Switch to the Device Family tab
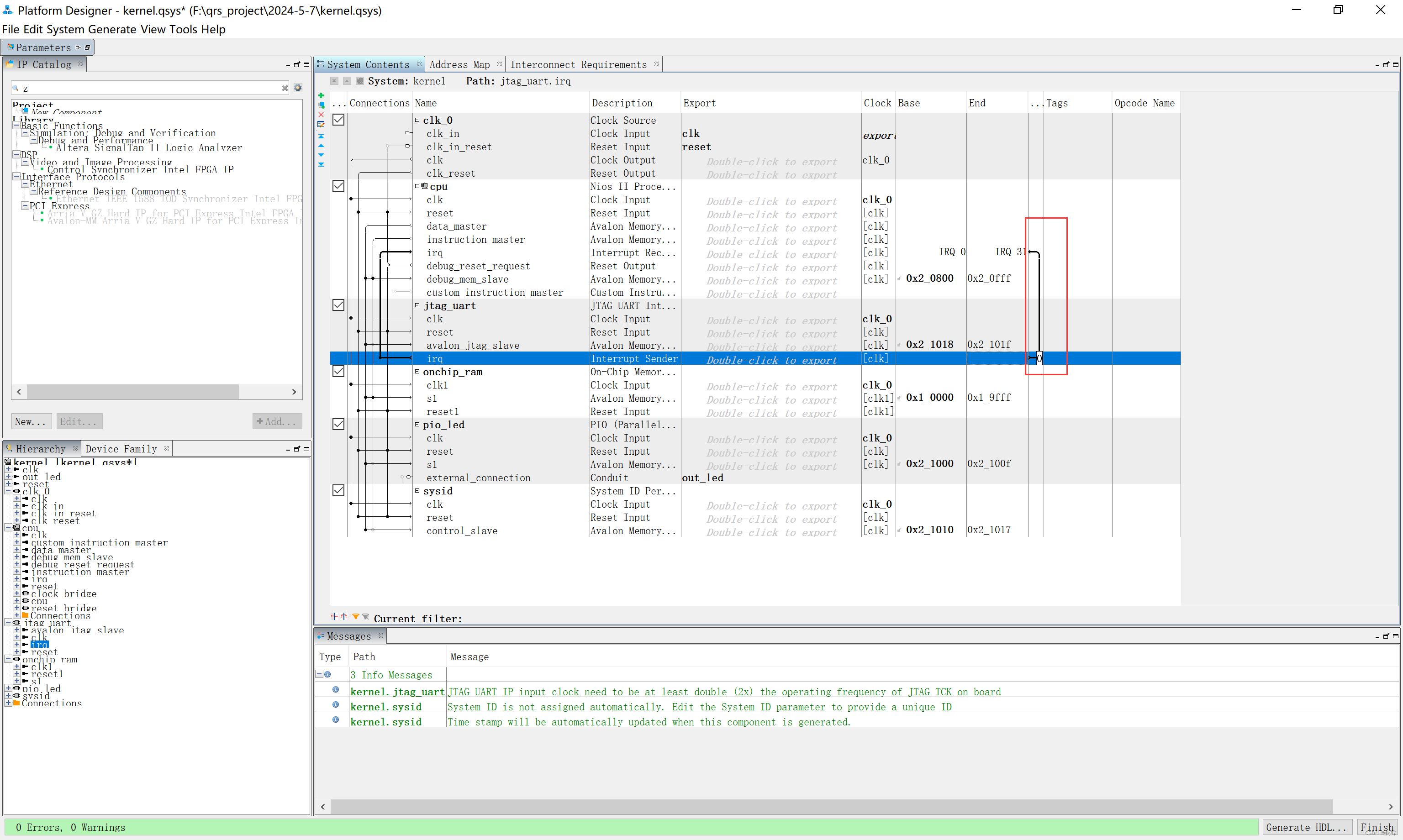The width and height of the screenshot is (1403, 840). tap(121, 449)
